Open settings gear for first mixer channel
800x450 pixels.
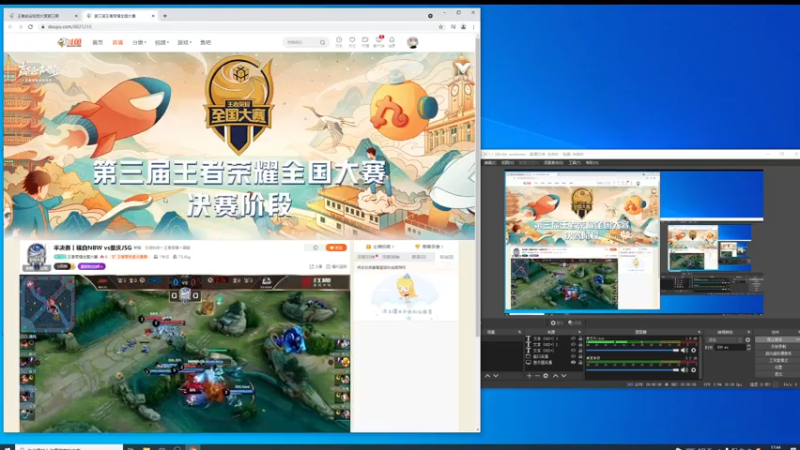click(x=693, y=351)
